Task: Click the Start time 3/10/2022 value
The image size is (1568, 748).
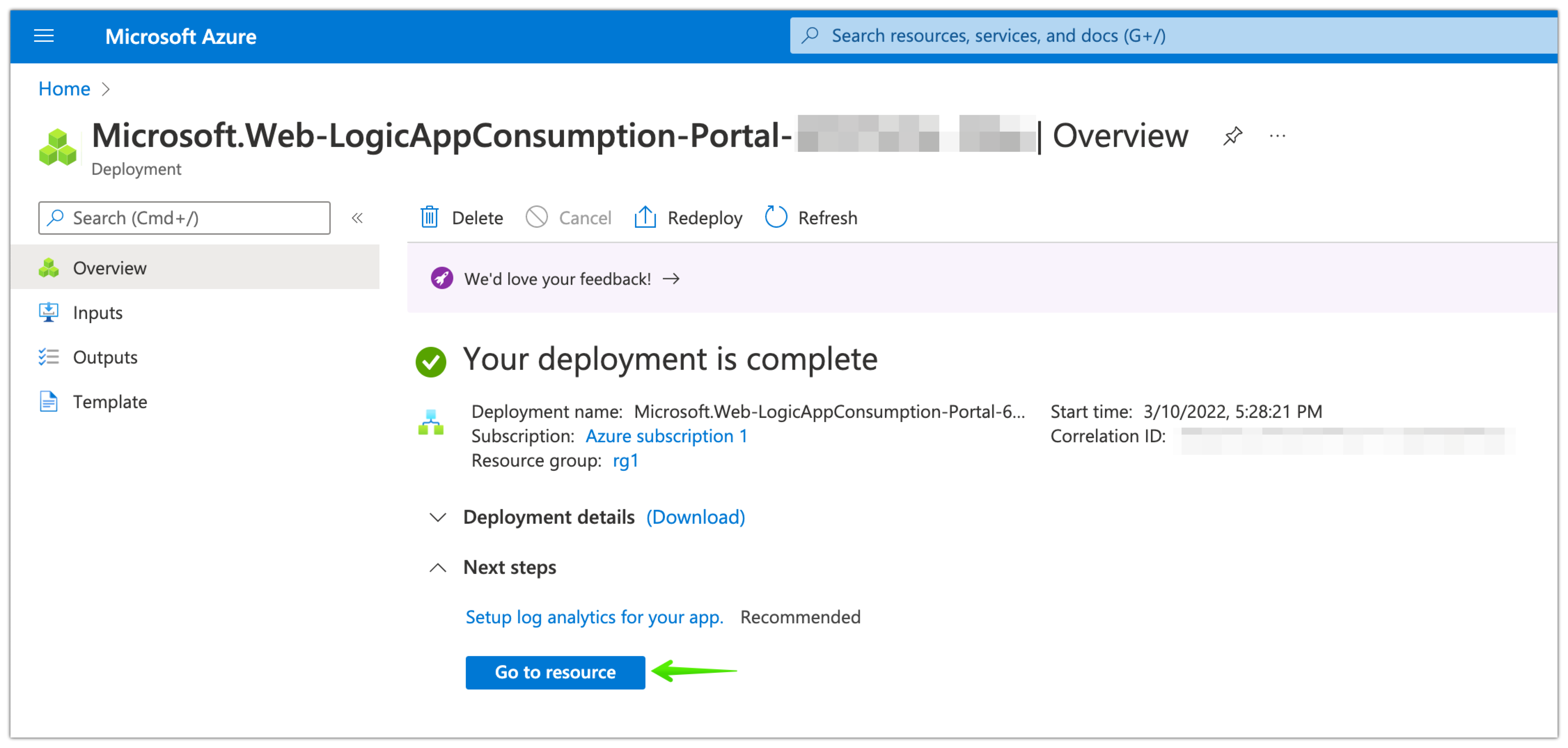Action: (1233, 411)
